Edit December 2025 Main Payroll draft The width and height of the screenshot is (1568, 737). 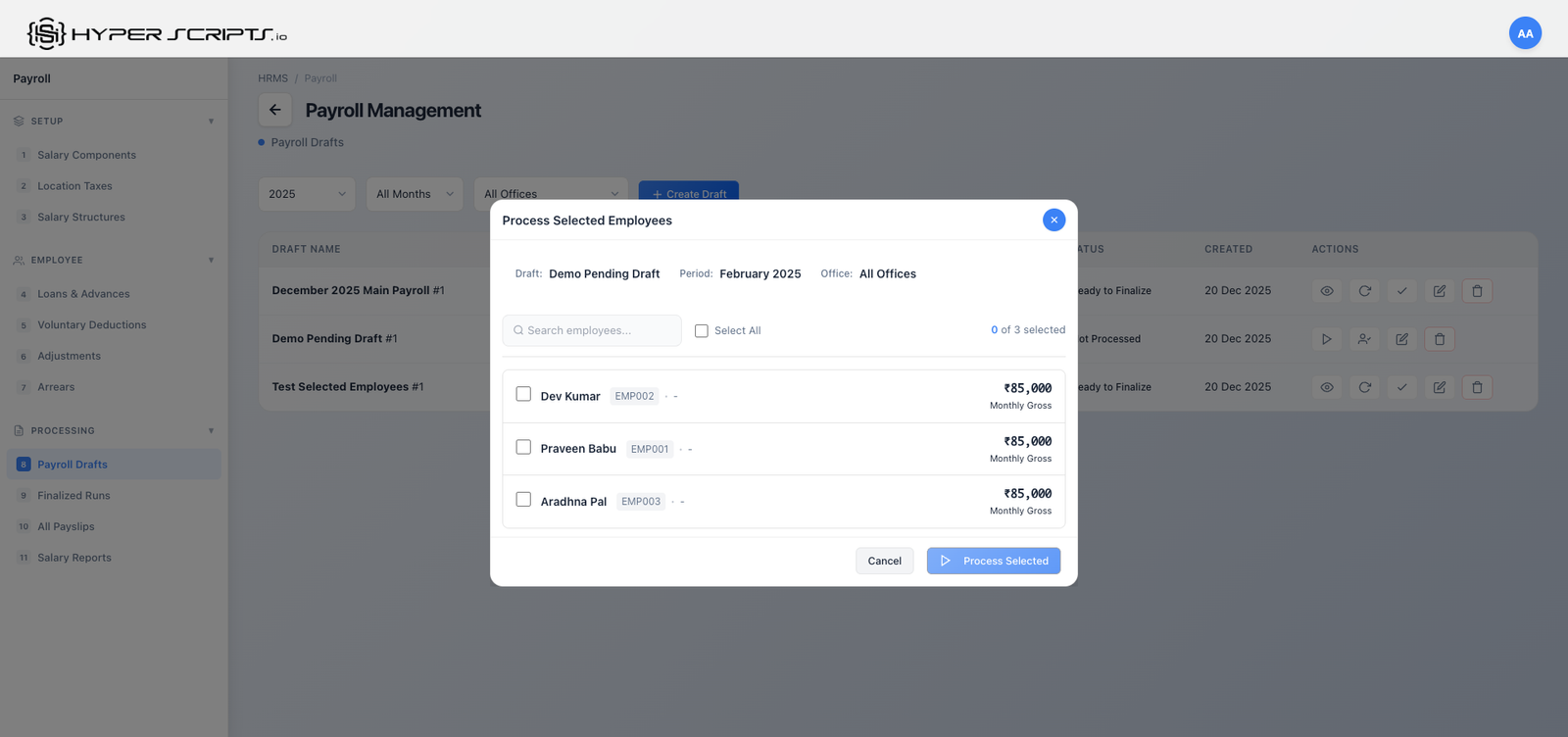(x=1439, y=291)
